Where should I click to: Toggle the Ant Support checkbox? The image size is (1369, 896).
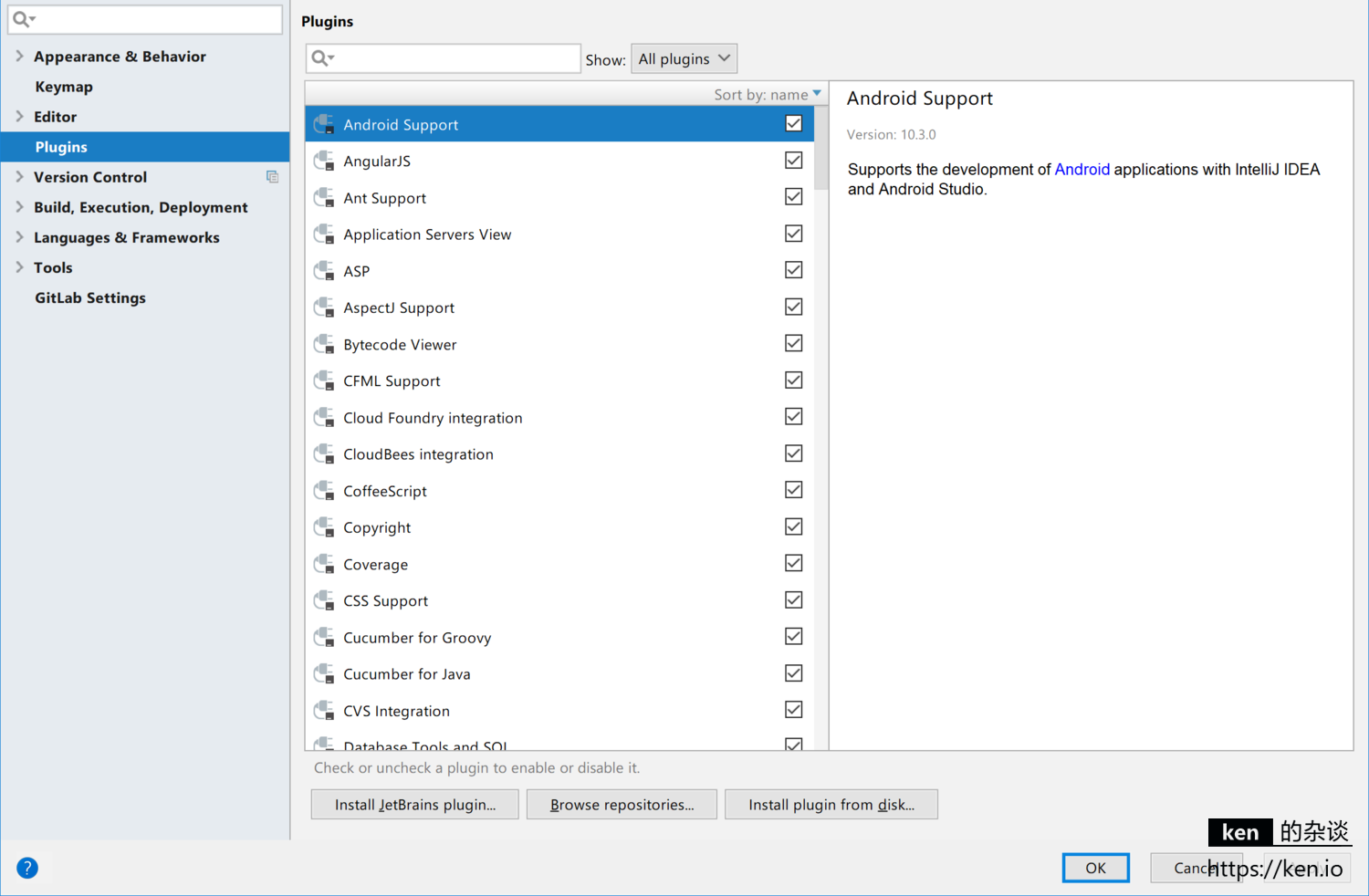(x=794, y=196)
